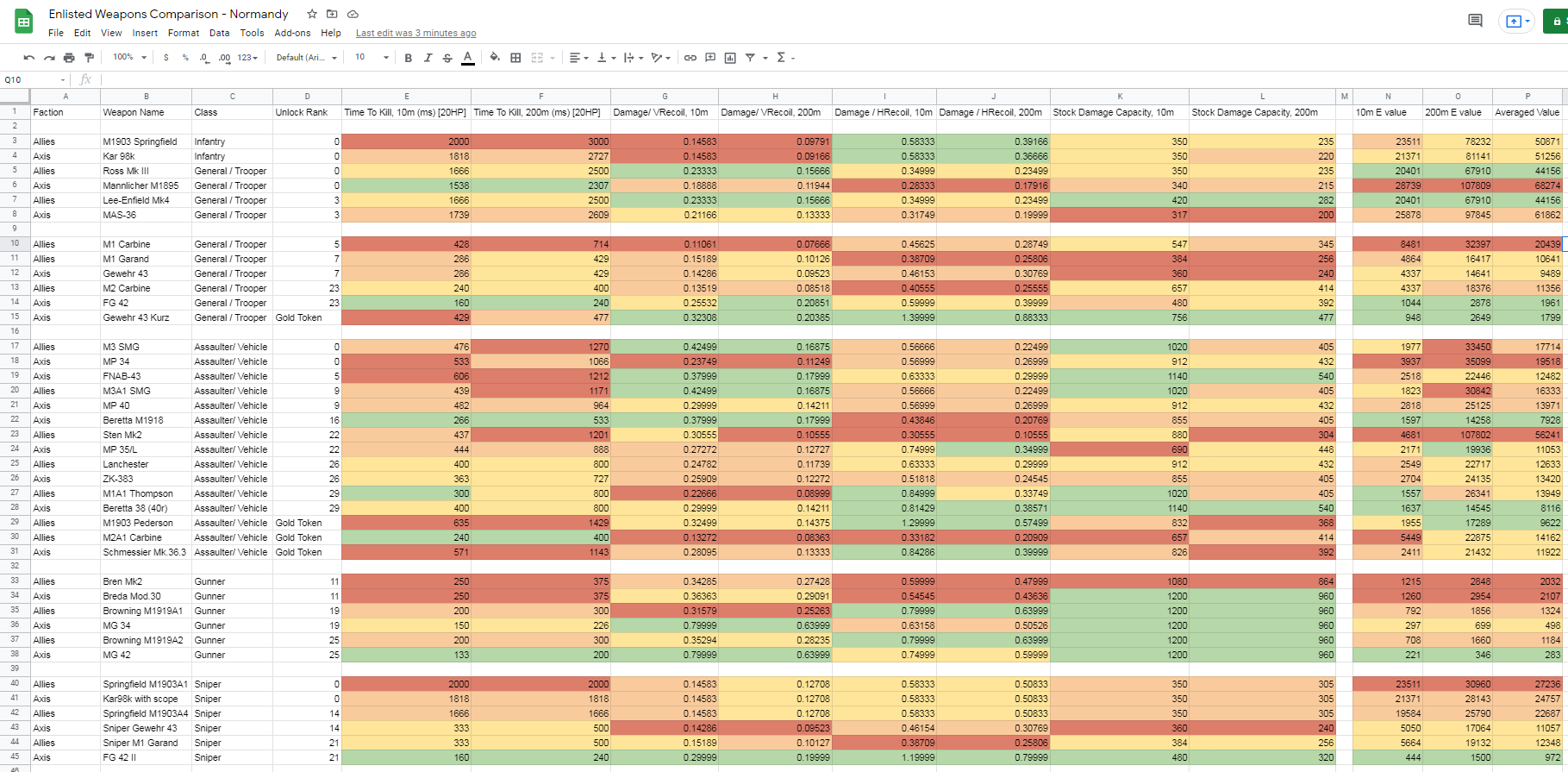This screenshot has height=772, width=1568.
Task: Open the Add-ons menu
Action: click(292, 33)
